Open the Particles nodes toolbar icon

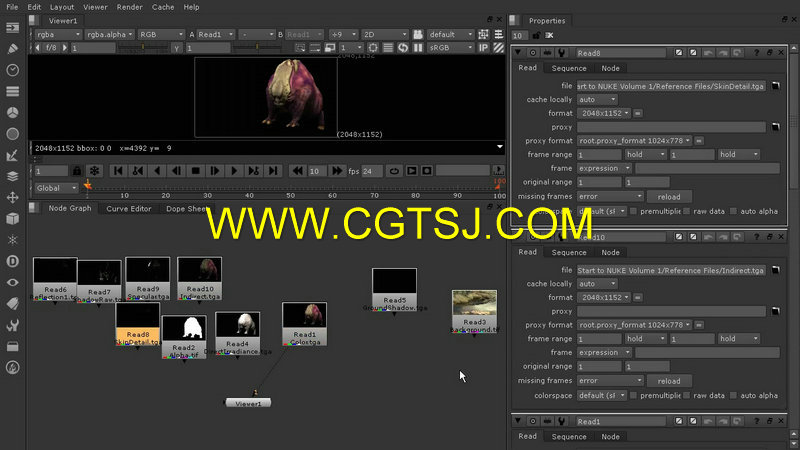12,240
